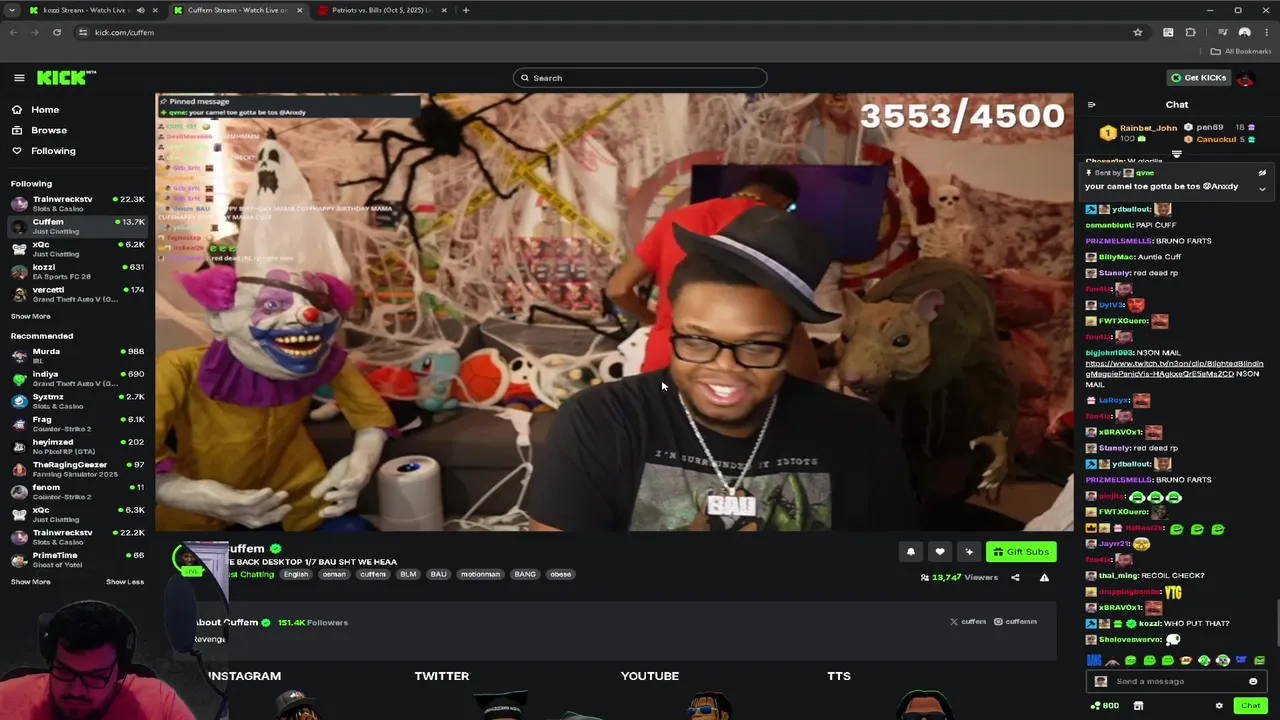Open the user profile avatar
Image resolution: width=1280 pixels, height=720 pixels.
[x=1244, y=78]
